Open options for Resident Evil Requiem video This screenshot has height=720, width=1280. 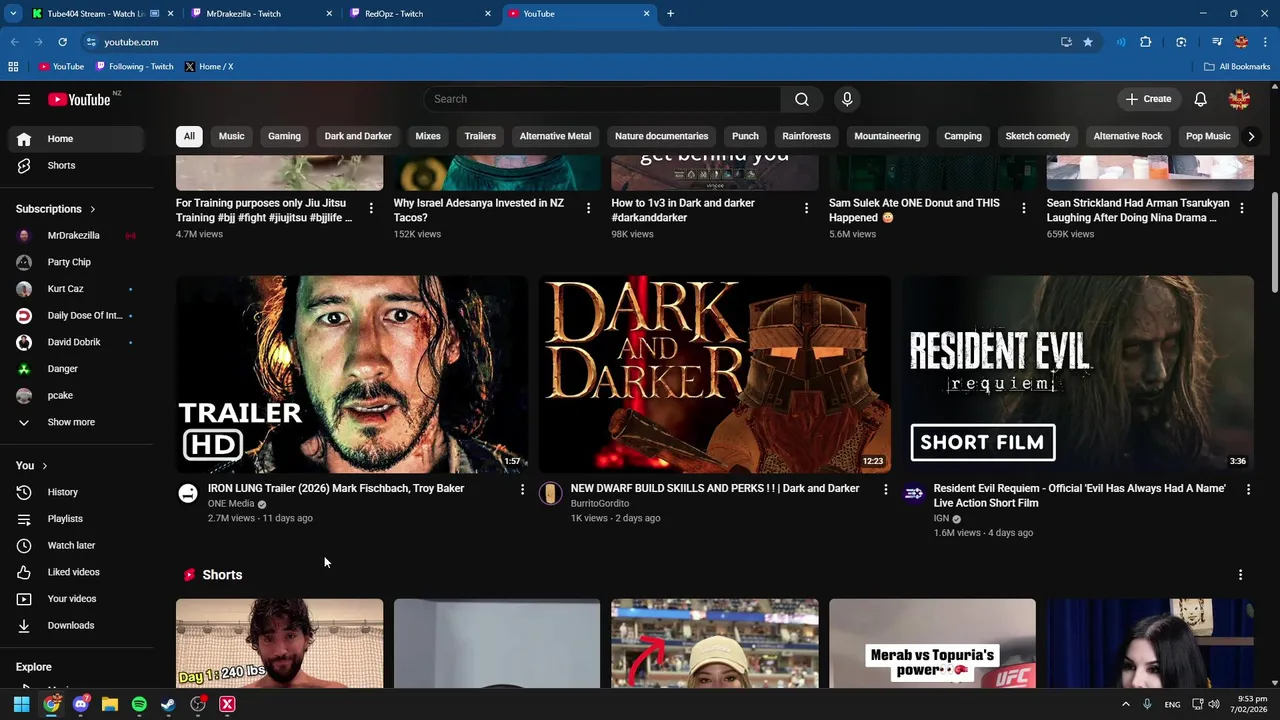(x=1248, y=489)
